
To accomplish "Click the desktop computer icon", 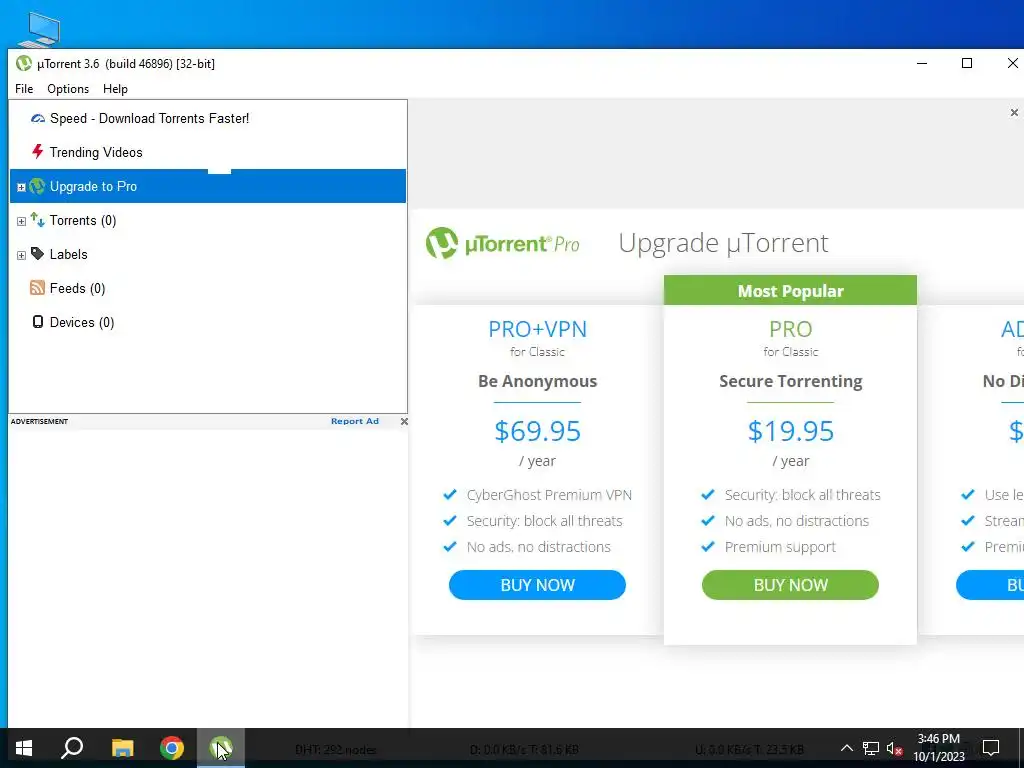I will point(40,29).
